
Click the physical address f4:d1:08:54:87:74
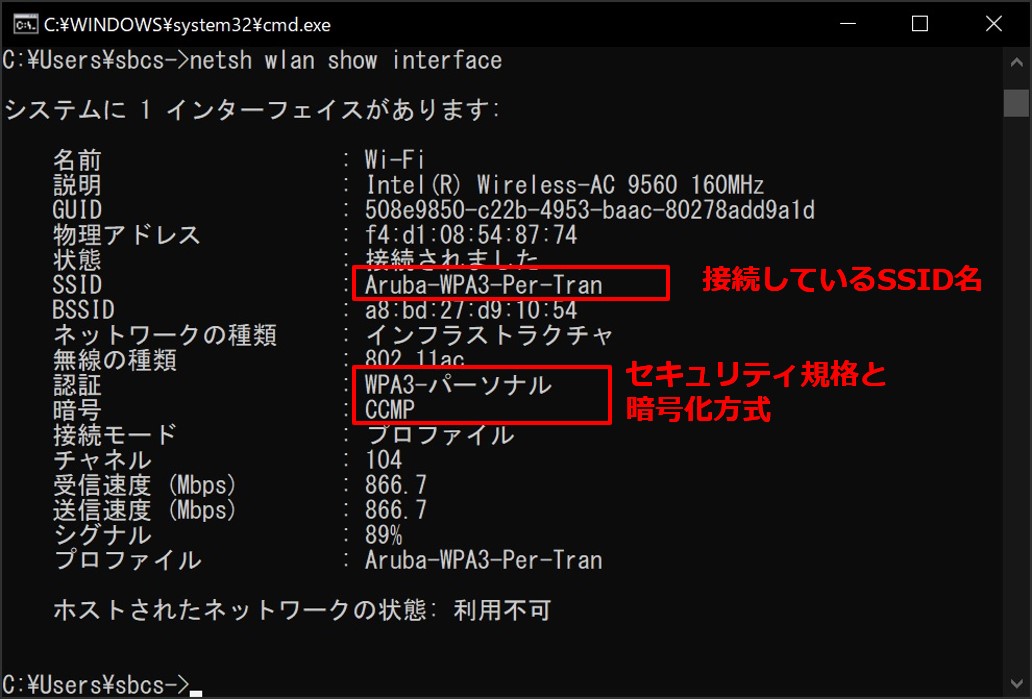471,235
